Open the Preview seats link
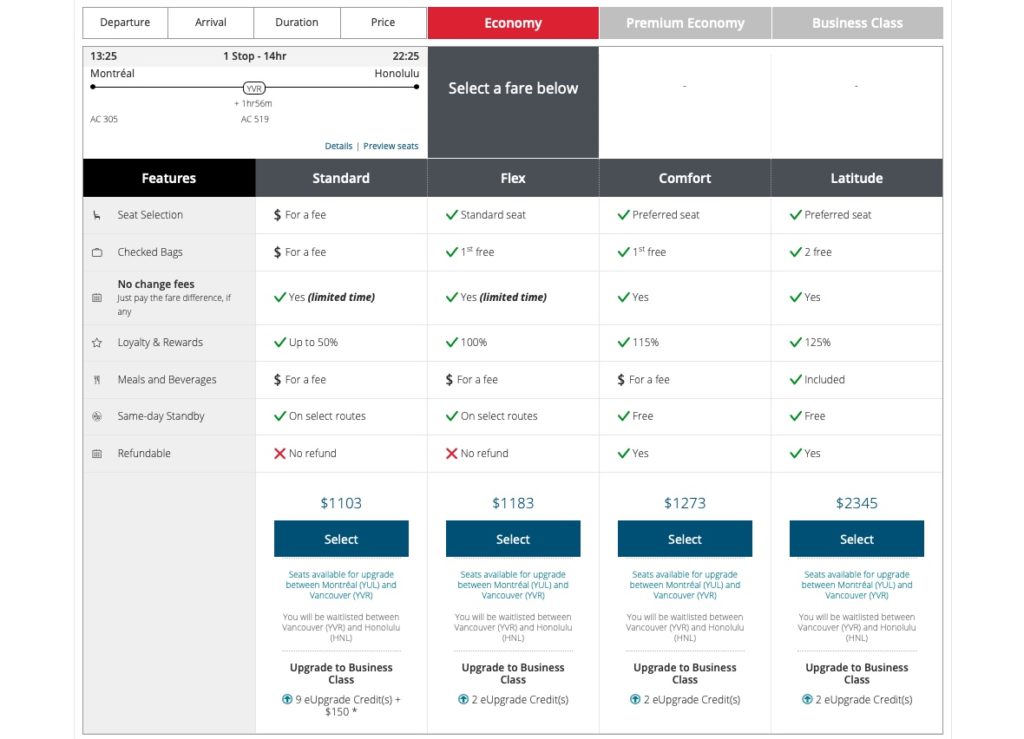 [x=391, y=146]
